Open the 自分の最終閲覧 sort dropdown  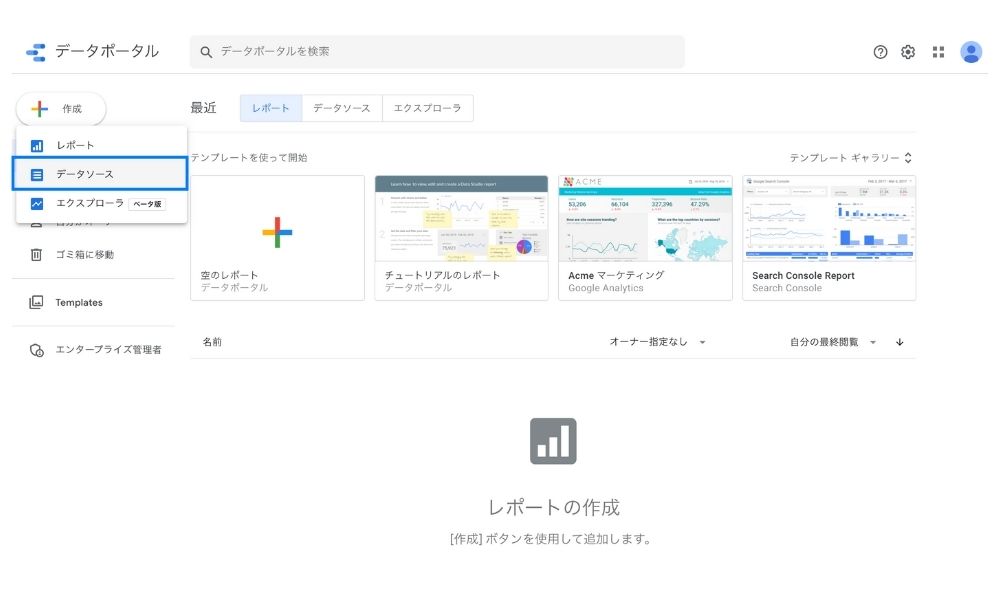833,342
